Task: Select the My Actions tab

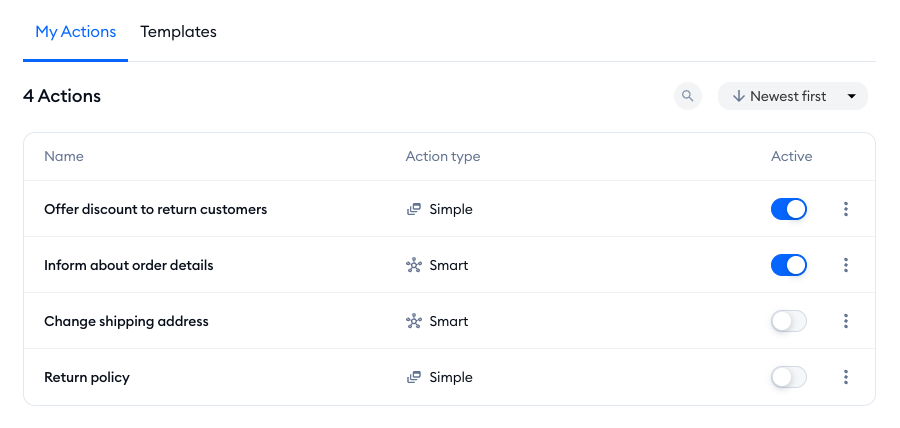Action: pyautogui.click(x=76, y=32)
